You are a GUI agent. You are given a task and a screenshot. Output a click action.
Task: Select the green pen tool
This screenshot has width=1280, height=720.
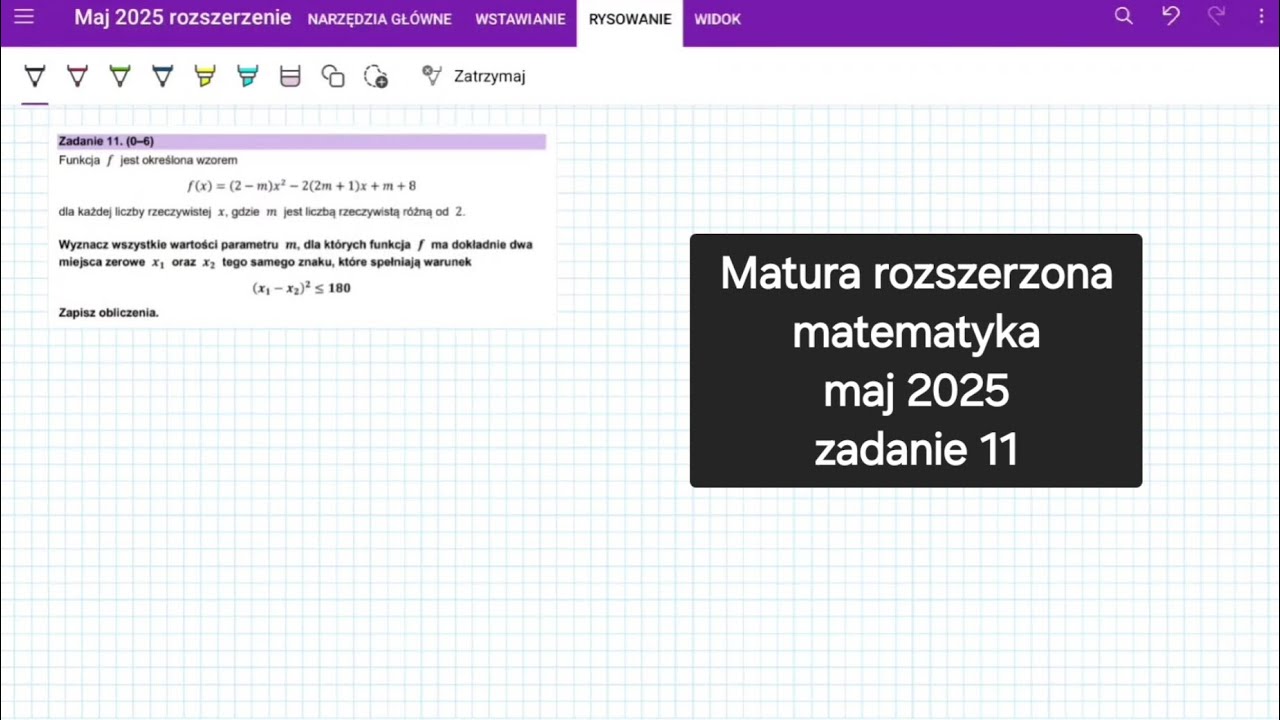(x=120, y=76)
